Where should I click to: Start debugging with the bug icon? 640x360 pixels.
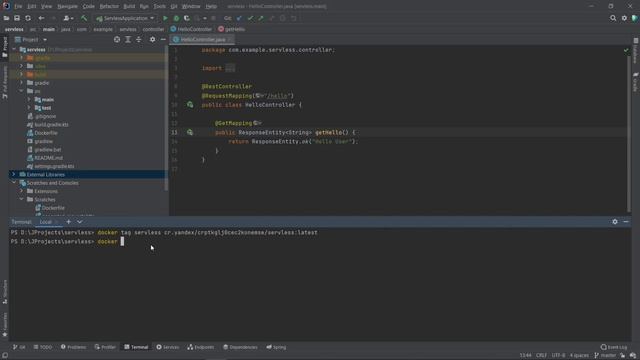pyautogui.click(x=176, y=18)
